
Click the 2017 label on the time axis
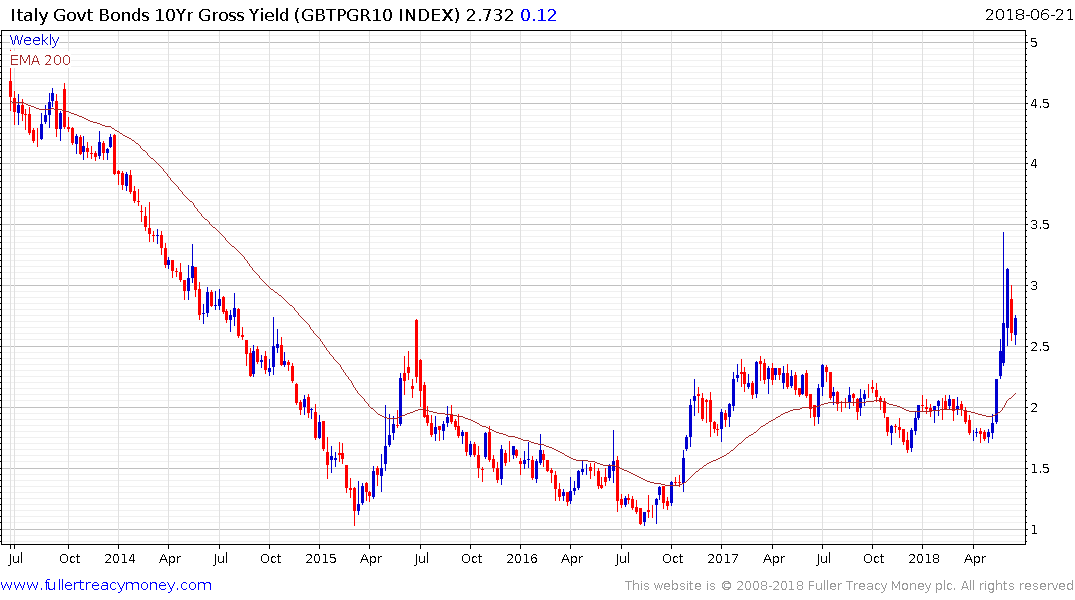pyautogui.click(x=723, y=558)
